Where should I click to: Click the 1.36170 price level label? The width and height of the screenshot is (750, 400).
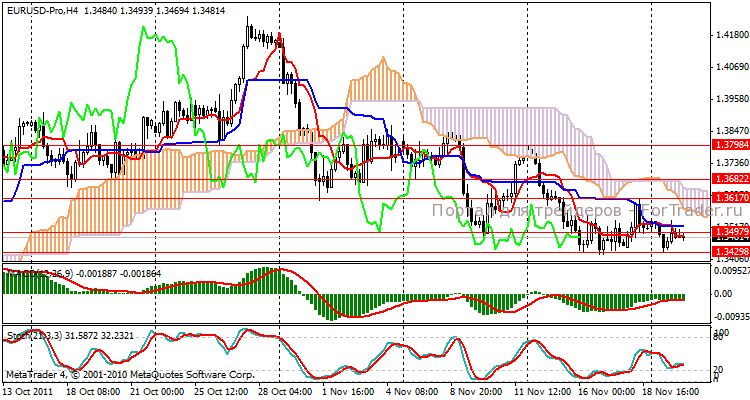pos(730,198)
